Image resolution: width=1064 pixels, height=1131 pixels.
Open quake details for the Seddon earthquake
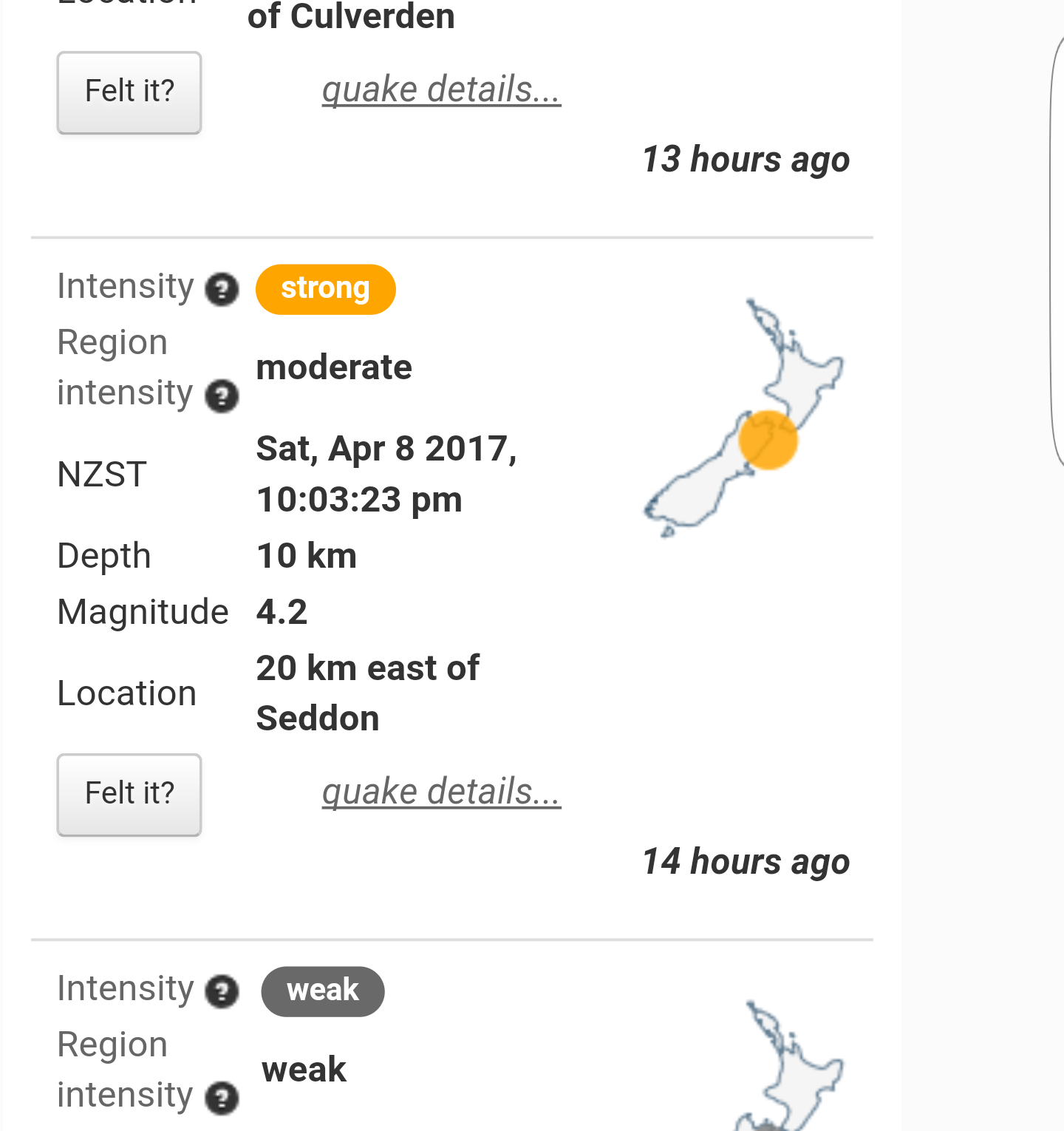tap(441, 792)
